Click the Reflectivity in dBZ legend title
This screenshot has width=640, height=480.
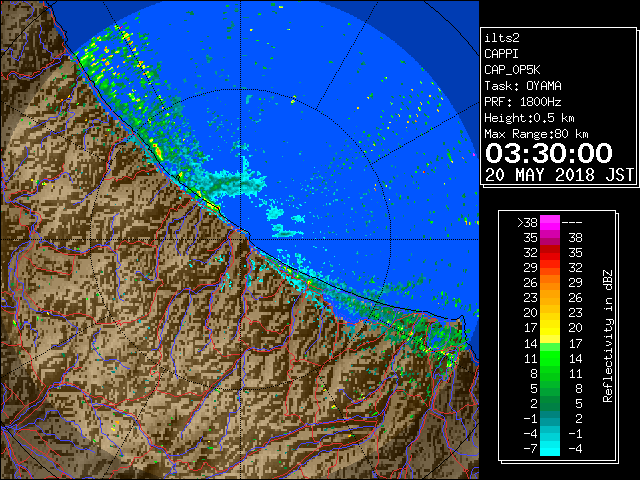pos(608,336)
